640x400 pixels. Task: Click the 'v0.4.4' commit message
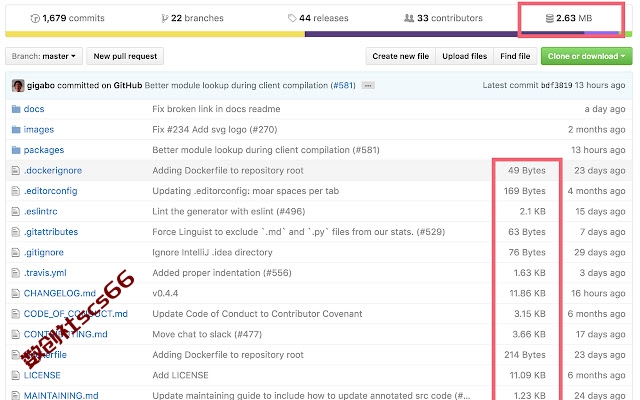165,293
